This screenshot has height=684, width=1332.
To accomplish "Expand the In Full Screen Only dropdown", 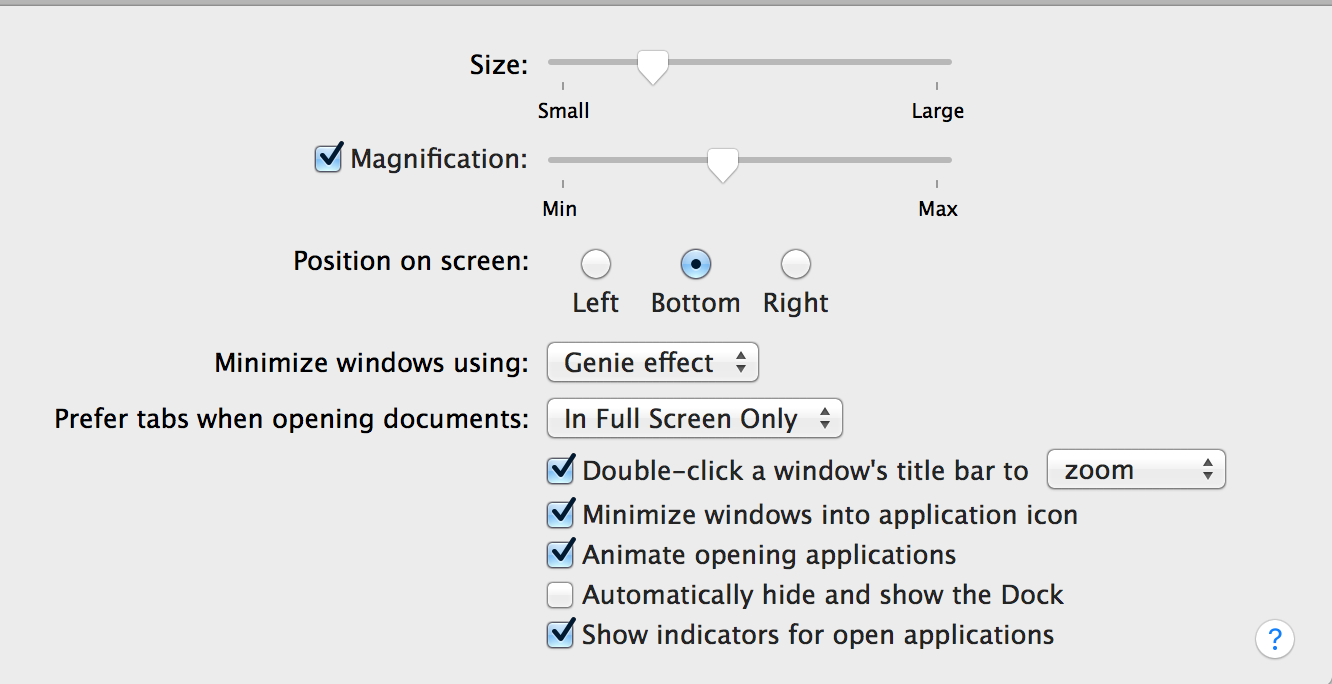I will point(694,419).
